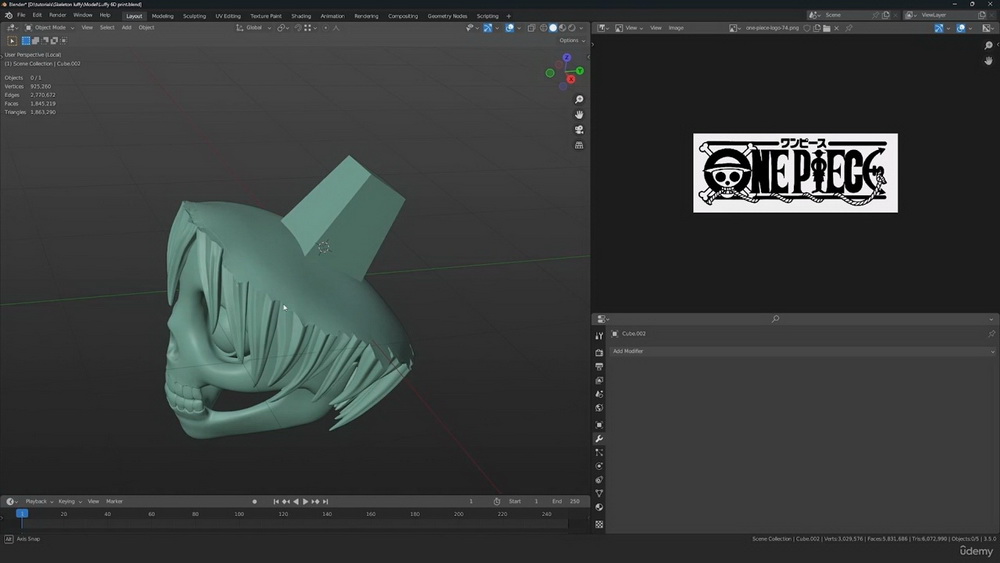
Task: Open the viewport Options dropdown
Action: [571, 40]
